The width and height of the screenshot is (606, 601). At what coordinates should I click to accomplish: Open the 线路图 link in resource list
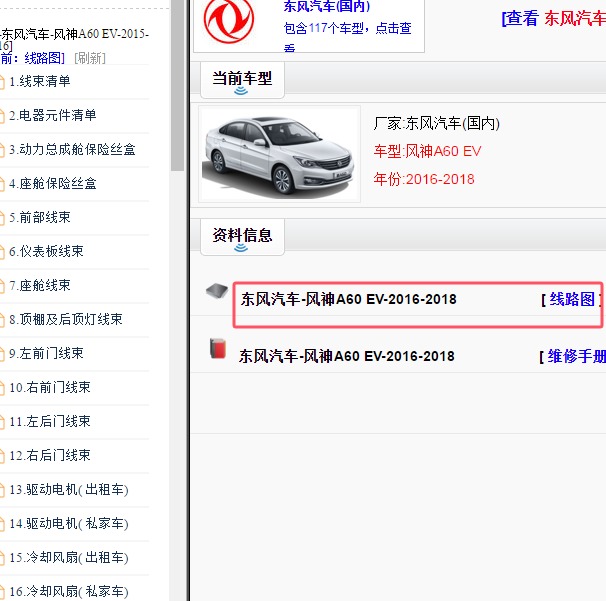(572, 299)
